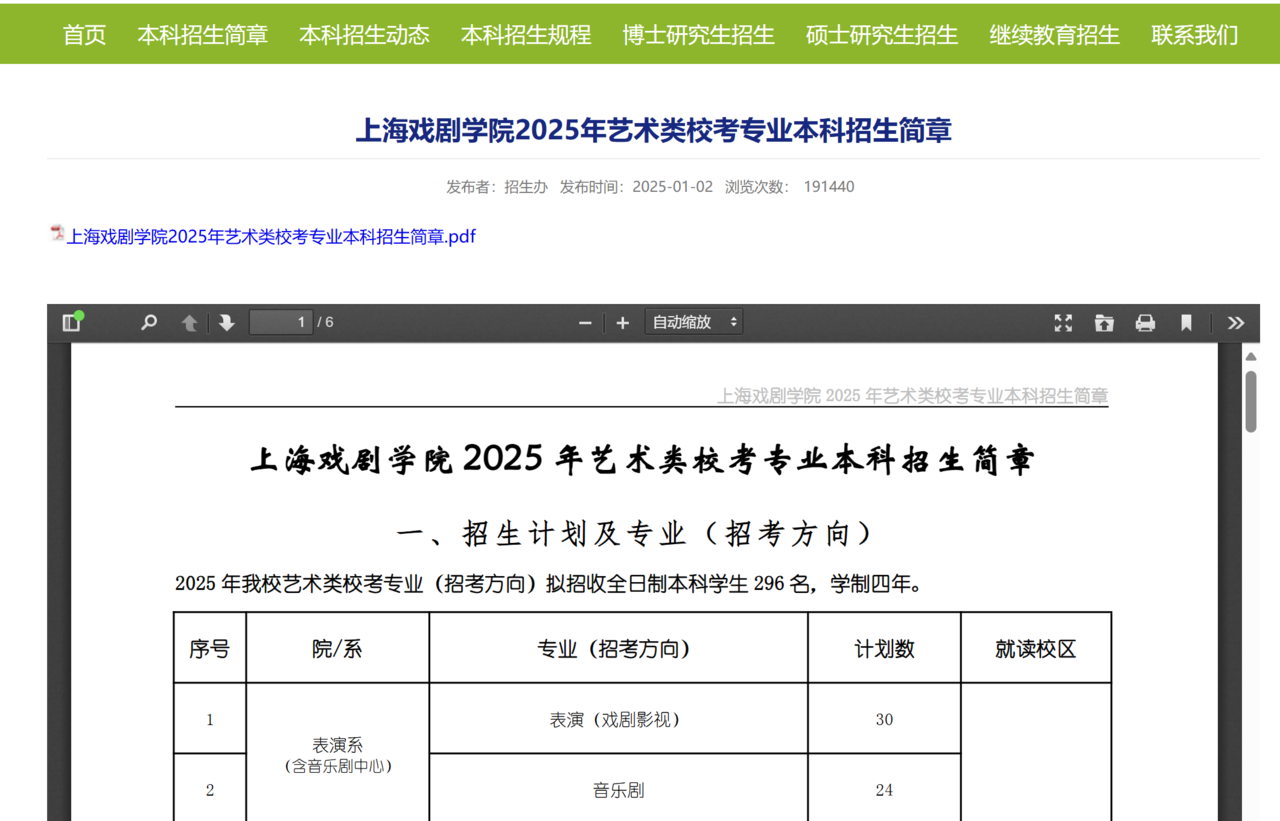The height and width of the screenshot is (821, 1280).
Task: Click the plan number 30 cell
Action: (884, 719)
